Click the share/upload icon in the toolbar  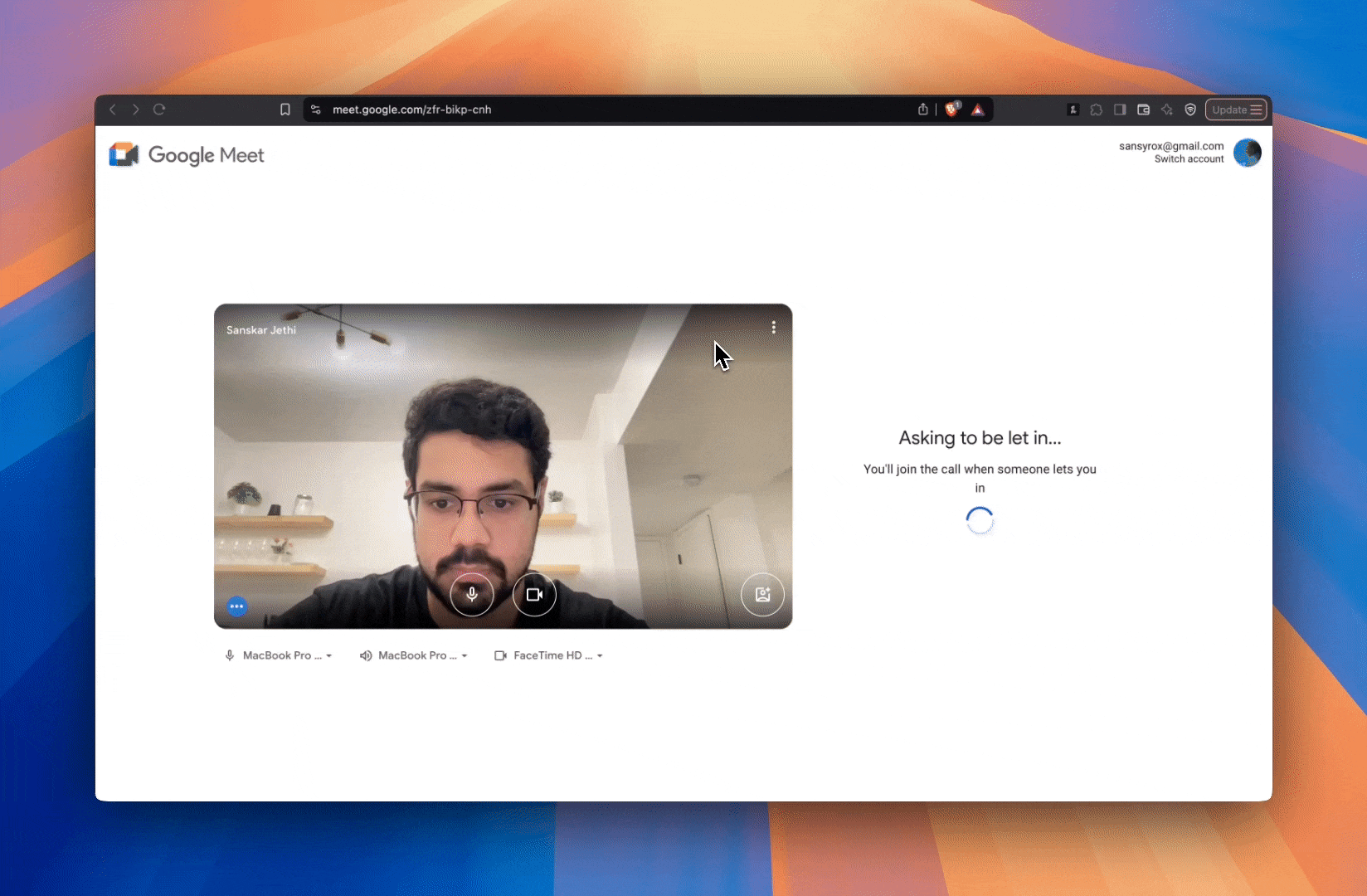[922, 109]
